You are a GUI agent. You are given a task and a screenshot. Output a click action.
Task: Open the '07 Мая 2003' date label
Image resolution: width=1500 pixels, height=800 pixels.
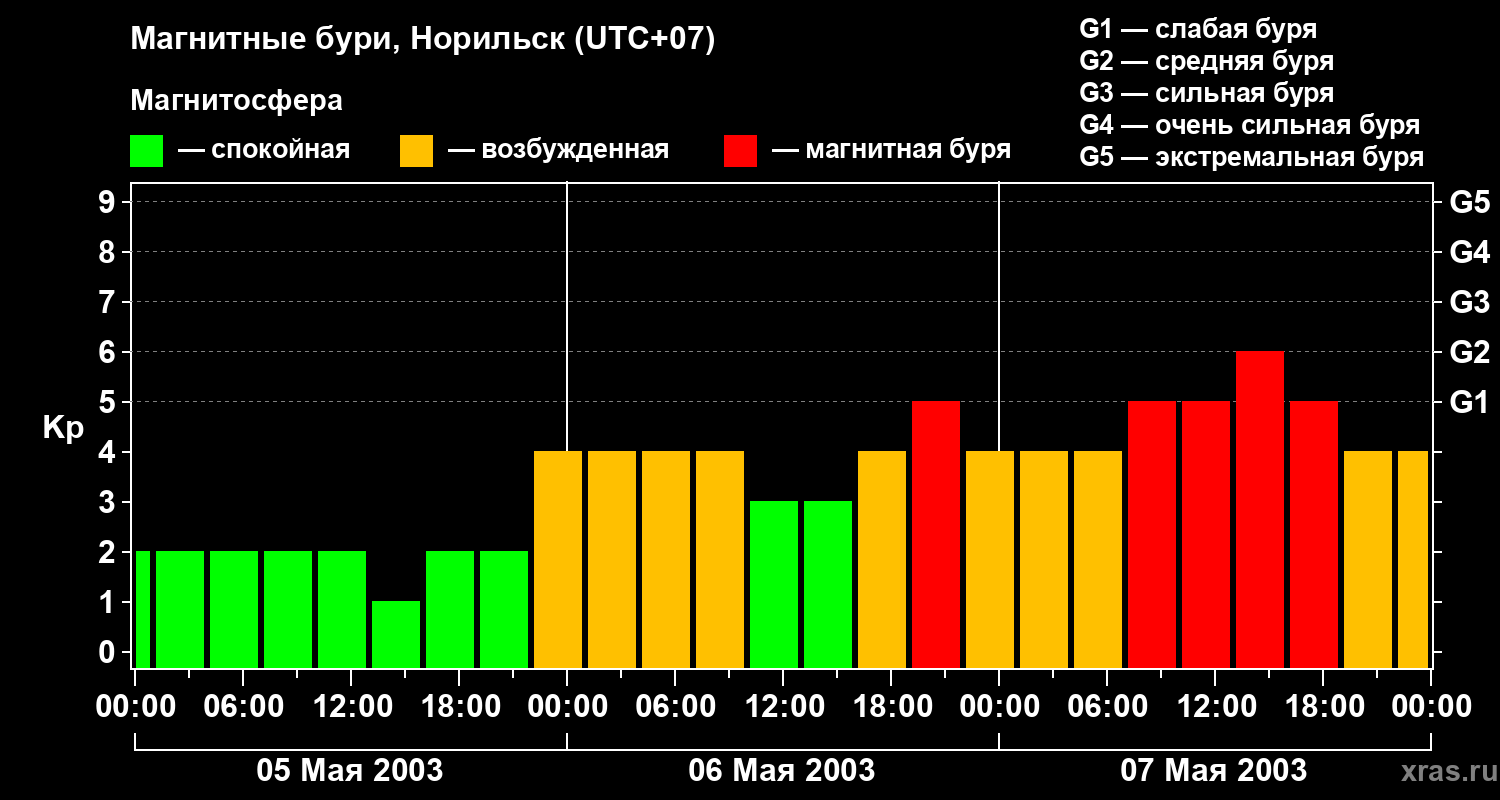1214,770
